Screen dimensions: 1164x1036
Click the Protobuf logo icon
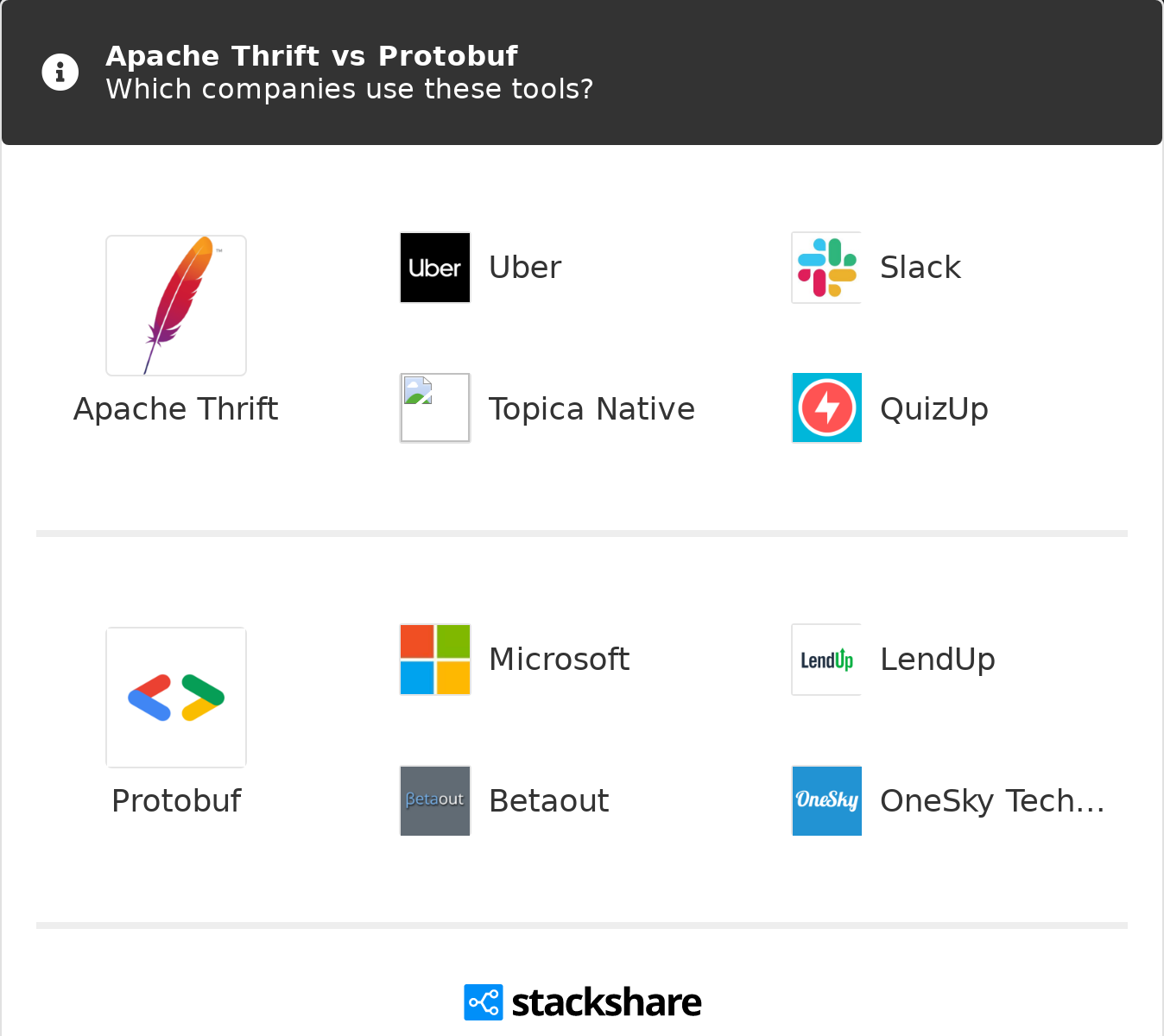click(176, 698)
